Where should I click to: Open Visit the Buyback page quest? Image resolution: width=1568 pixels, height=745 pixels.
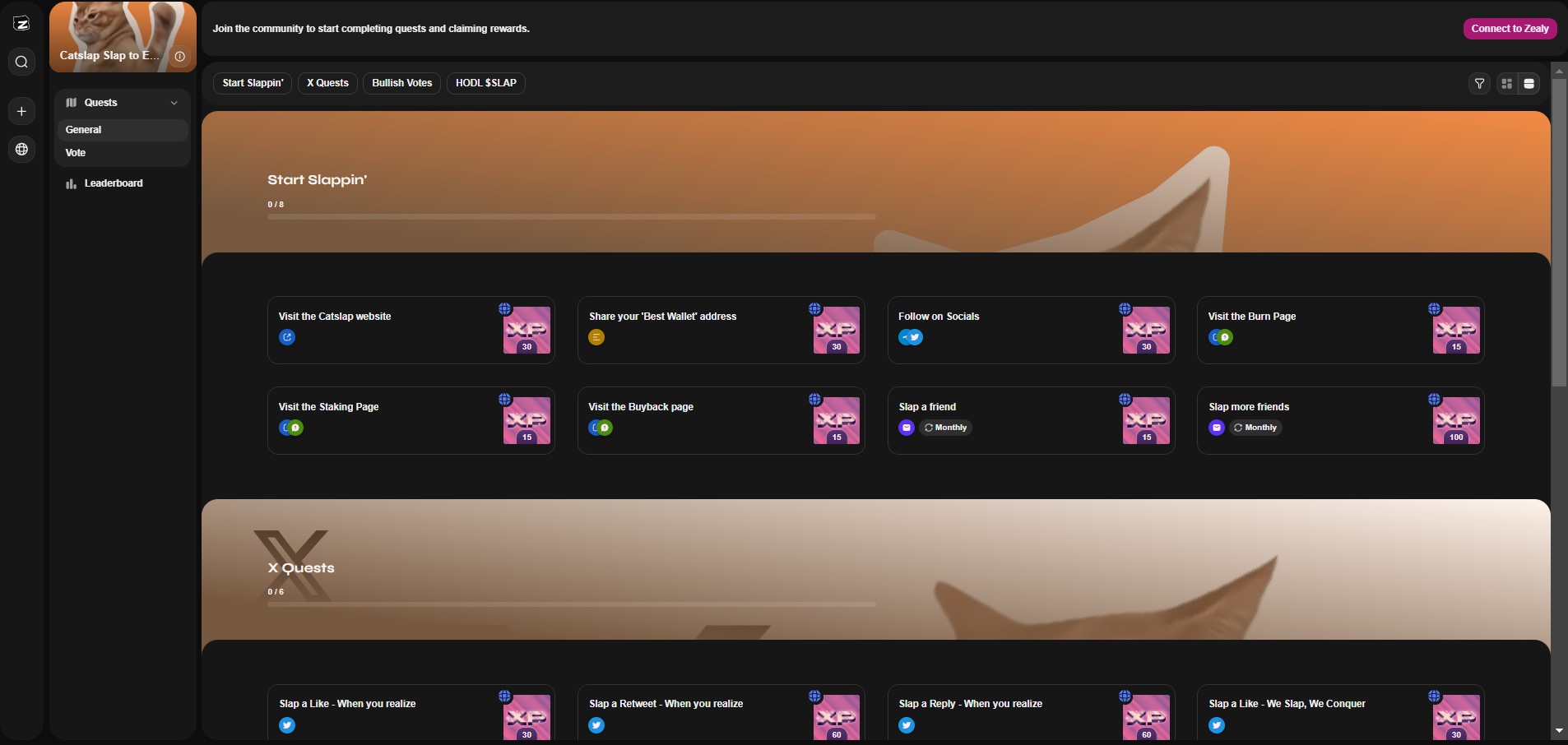tap(721, 420)
